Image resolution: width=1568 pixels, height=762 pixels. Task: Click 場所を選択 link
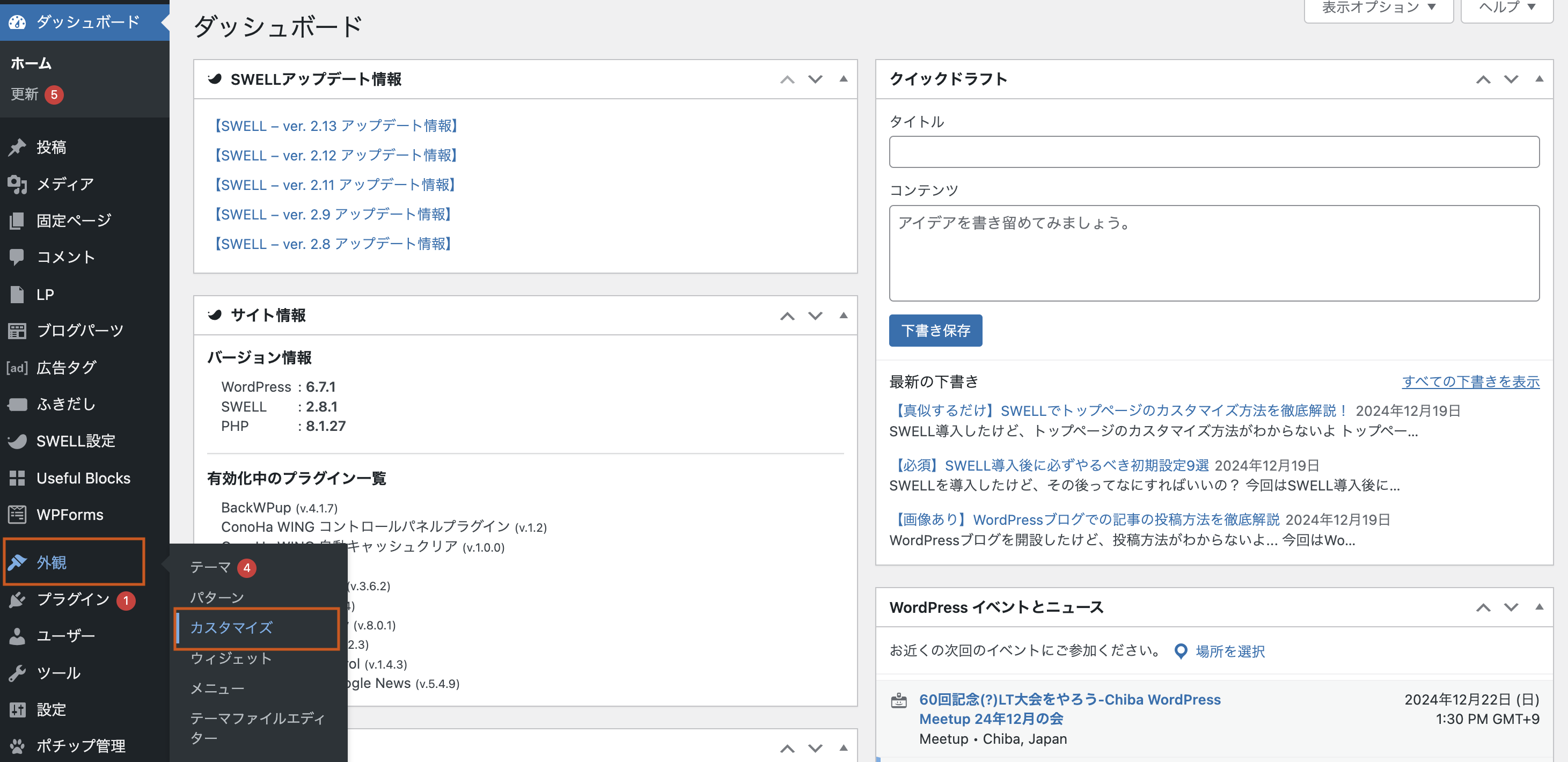[x=1230, y=651]
